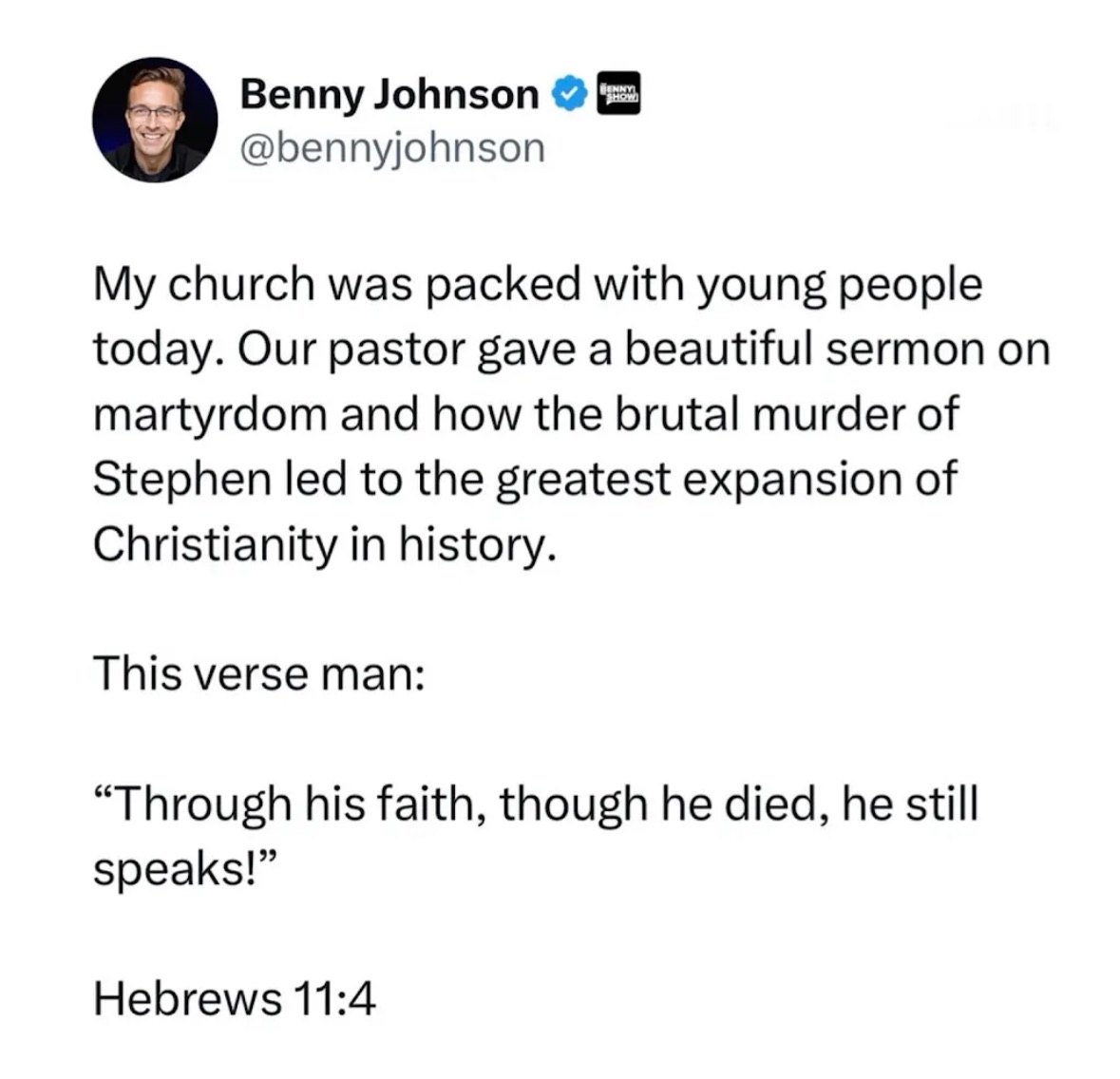Click the blue verified checkmark badge

pos(569,95)
